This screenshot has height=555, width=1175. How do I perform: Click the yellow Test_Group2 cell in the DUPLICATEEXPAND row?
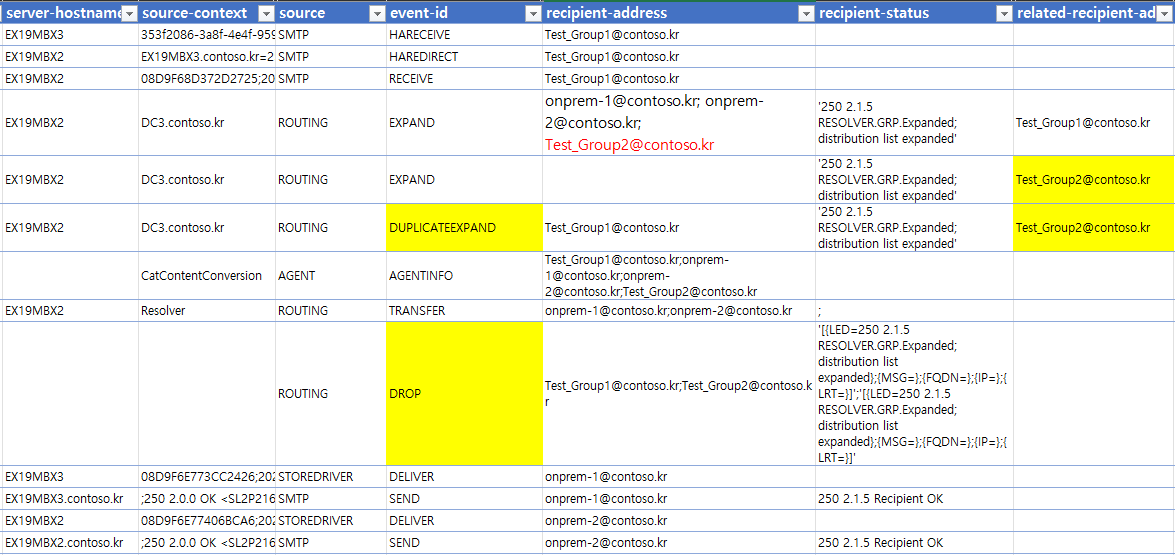click(x=1095, y=228)
